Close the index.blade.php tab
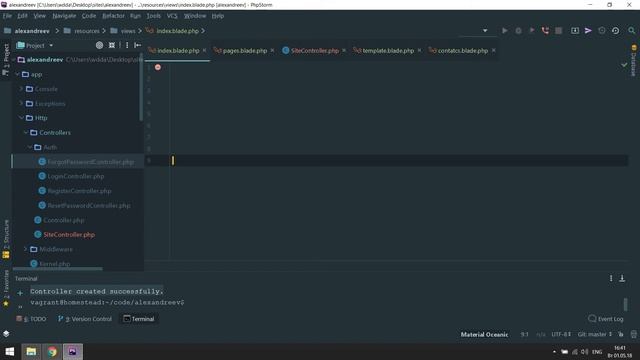The width and height of the screenshot is (640, 360). coord(204,50)
